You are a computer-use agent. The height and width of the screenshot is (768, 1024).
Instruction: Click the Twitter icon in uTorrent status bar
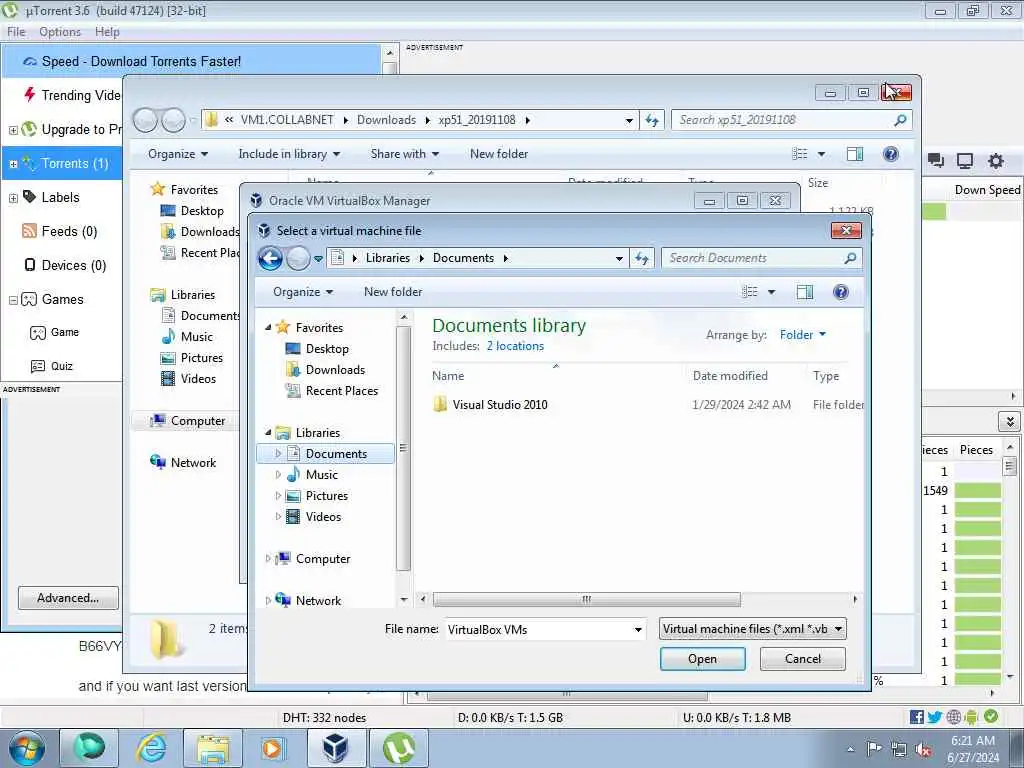click(935, 717)
